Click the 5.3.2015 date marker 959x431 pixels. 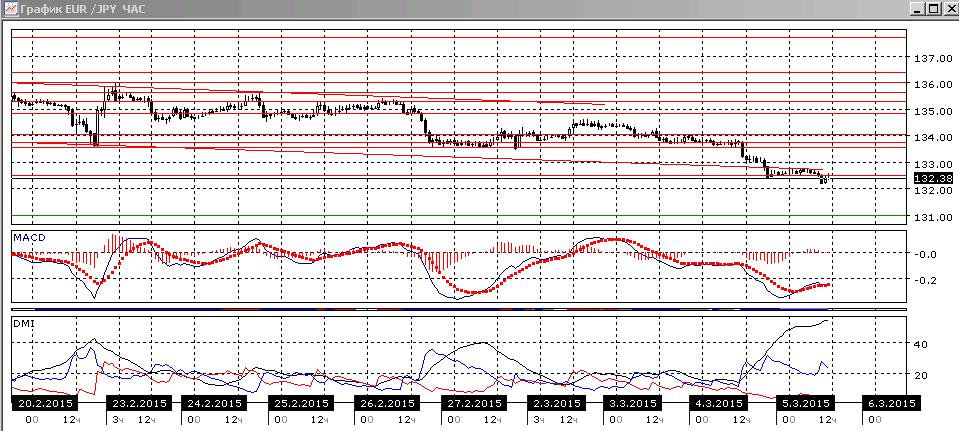tap(805, 403)
